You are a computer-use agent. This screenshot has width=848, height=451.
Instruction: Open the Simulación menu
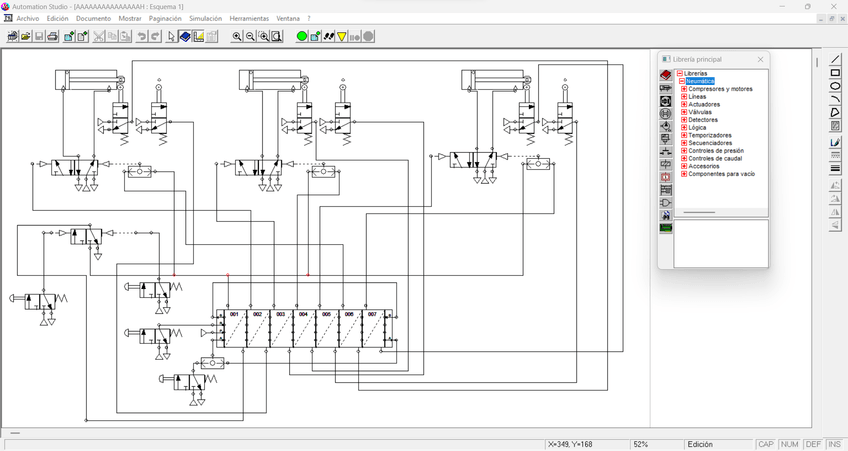[205, 18]
